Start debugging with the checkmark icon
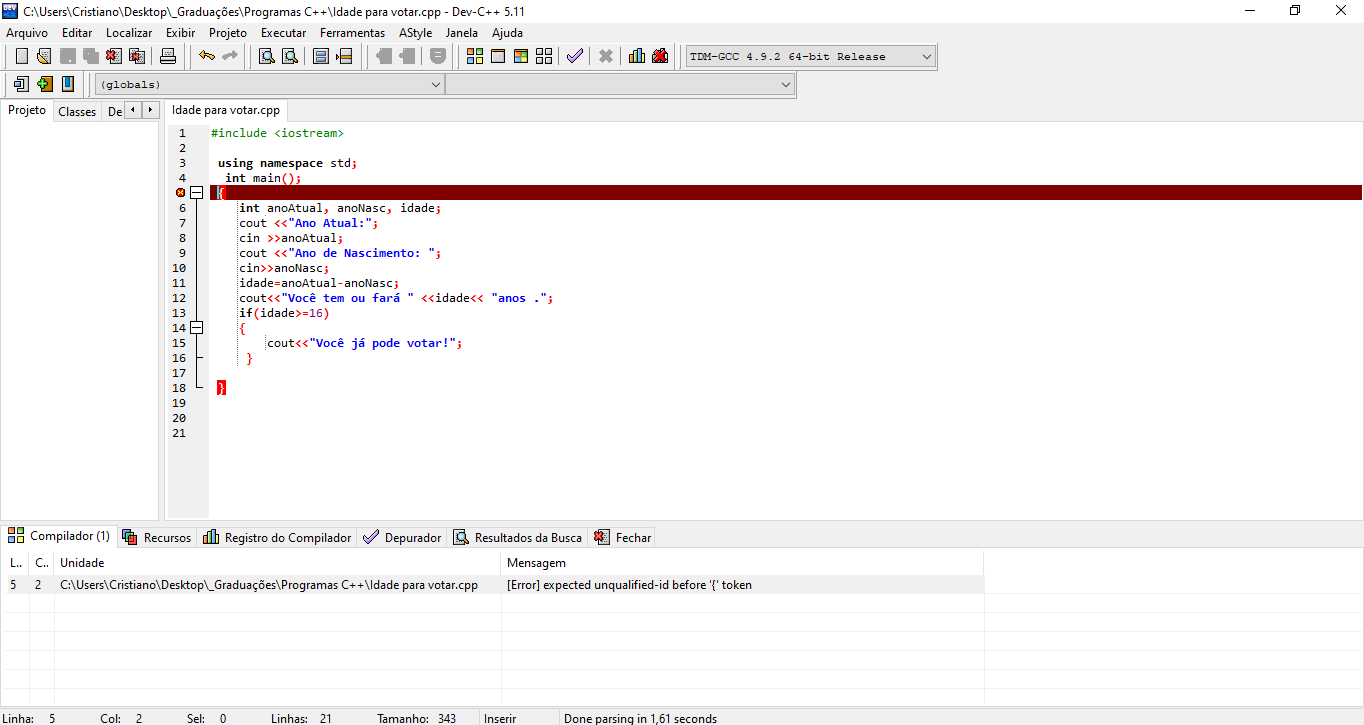The image size is (1364, 725). [x=574, y=56]
